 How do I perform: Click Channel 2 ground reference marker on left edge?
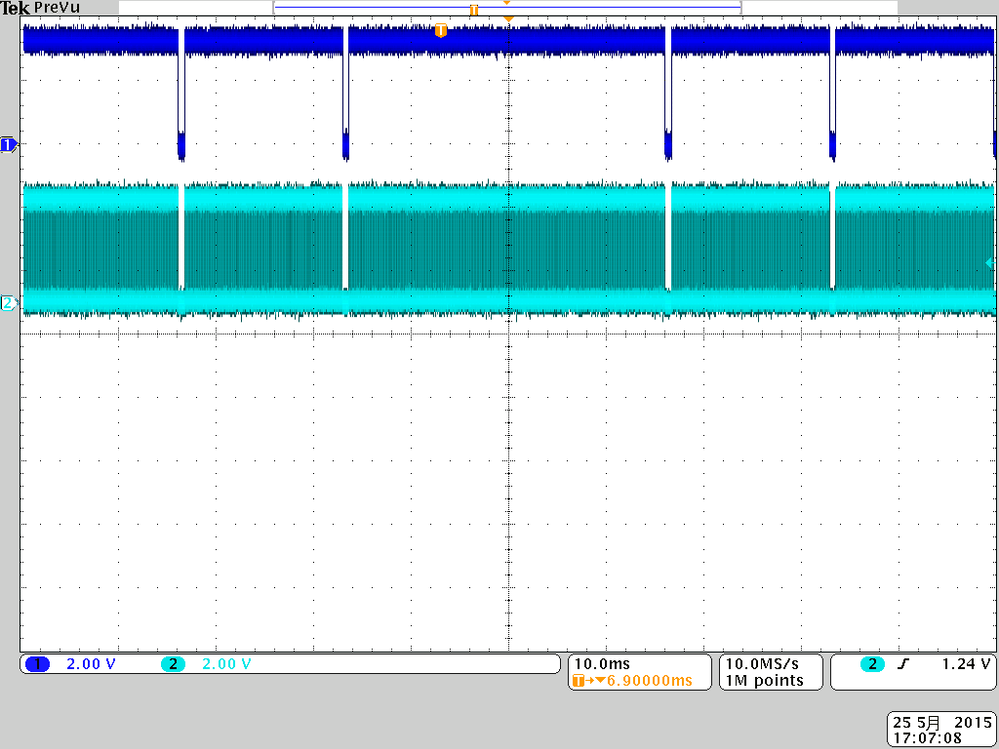pyautogui.click(x=7, y=301)
